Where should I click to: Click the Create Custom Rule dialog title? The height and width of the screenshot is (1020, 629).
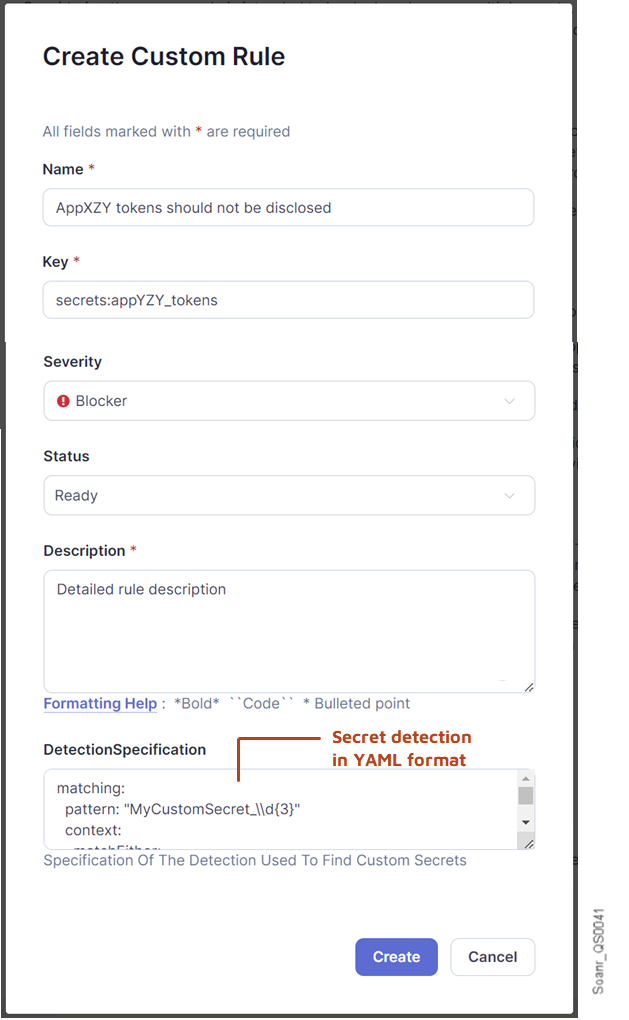point(163,57)
